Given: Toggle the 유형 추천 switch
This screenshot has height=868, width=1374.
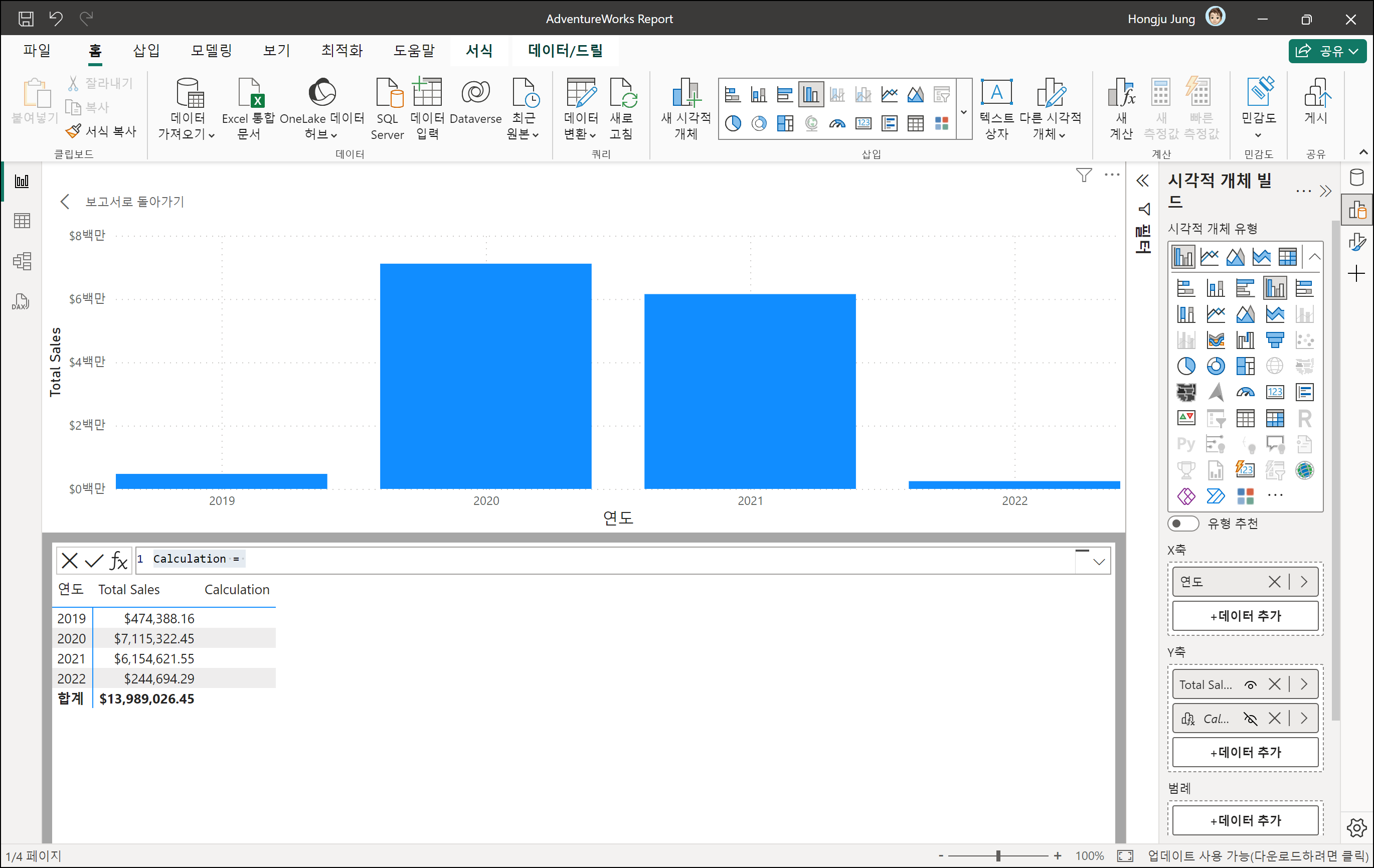Looking at the screenshot, I should 1183,524.
